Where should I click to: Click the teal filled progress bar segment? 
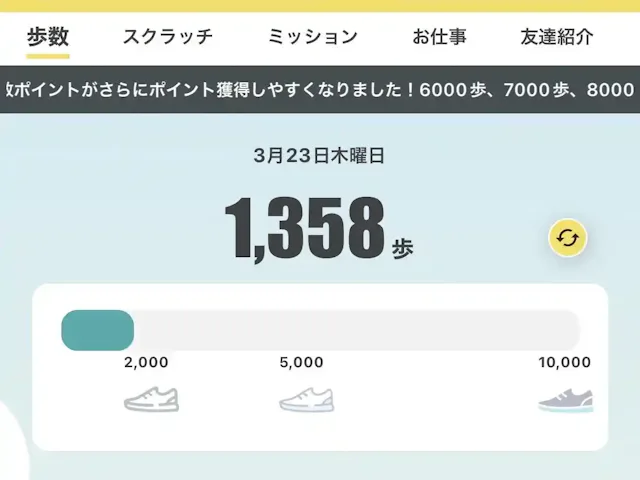[x=97, y=330]
